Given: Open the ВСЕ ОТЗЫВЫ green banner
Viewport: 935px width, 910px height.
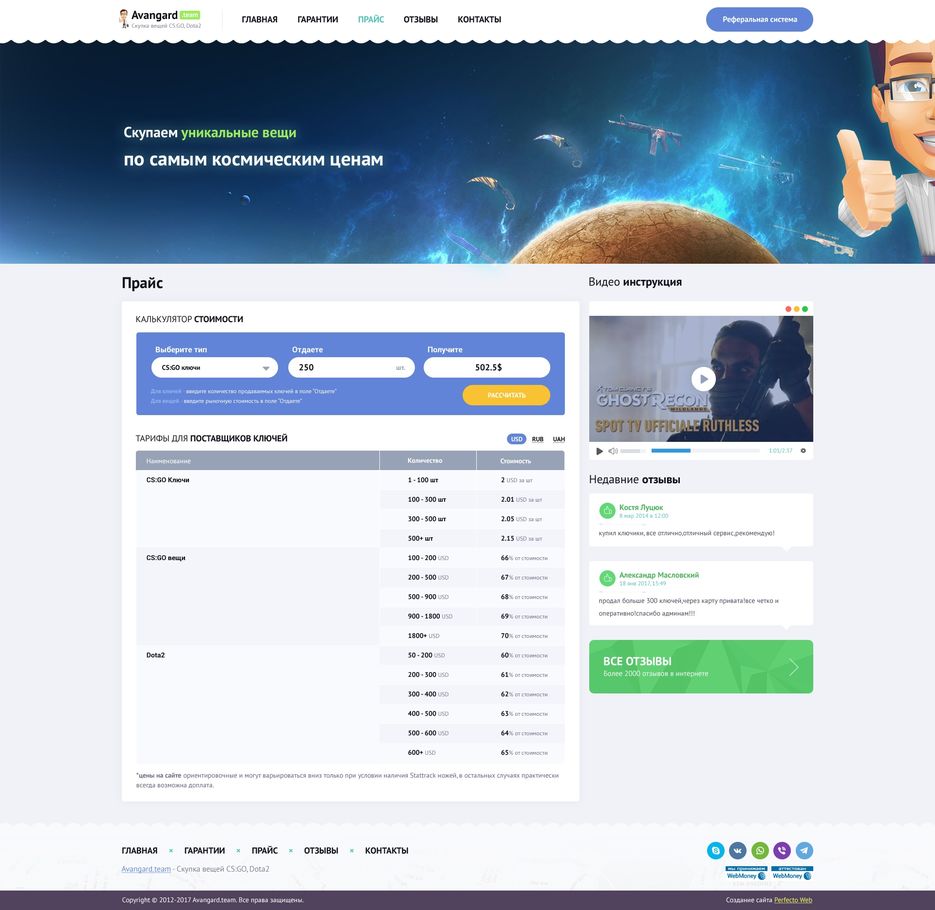Looking at the screenshot, I should point(701,667).
